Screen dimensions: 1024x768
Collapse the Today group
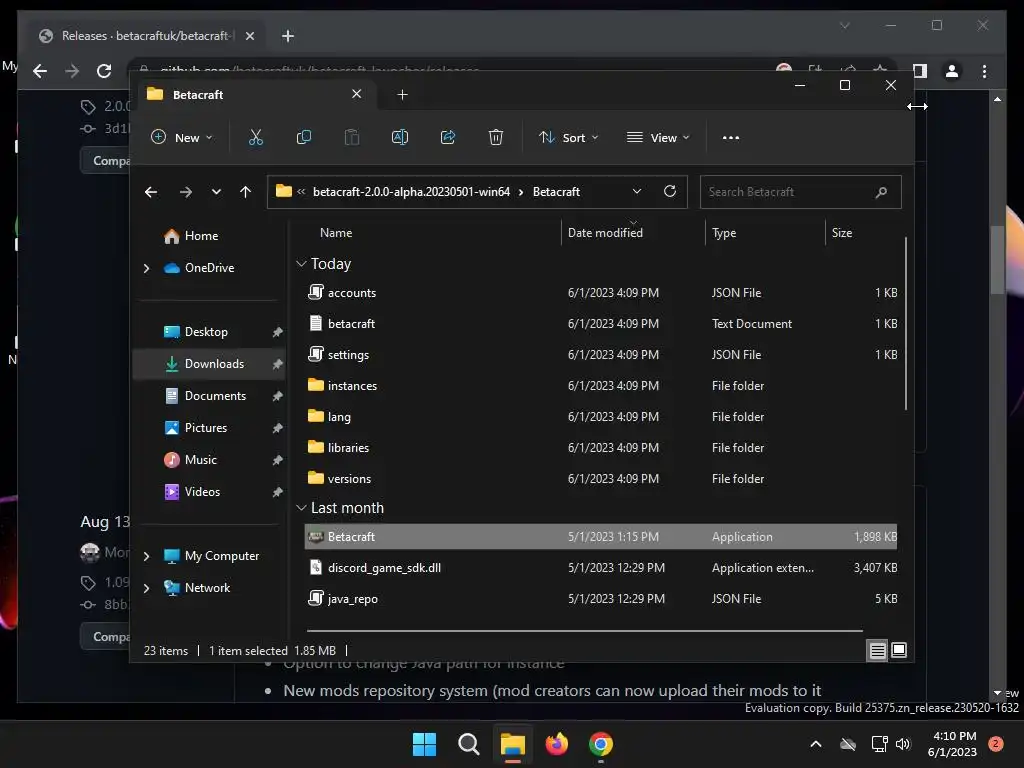(301, 264)
